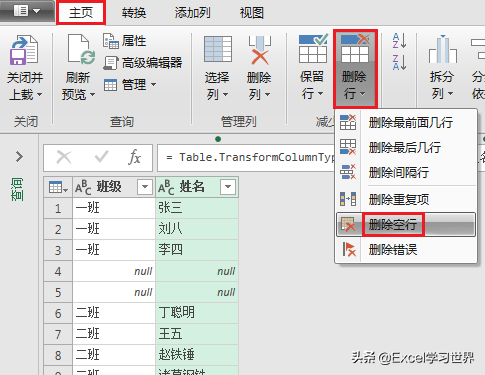This screenshot has width=485, height=375.
Task: Click the cell containing 刘八
Action: pos(197,229)
